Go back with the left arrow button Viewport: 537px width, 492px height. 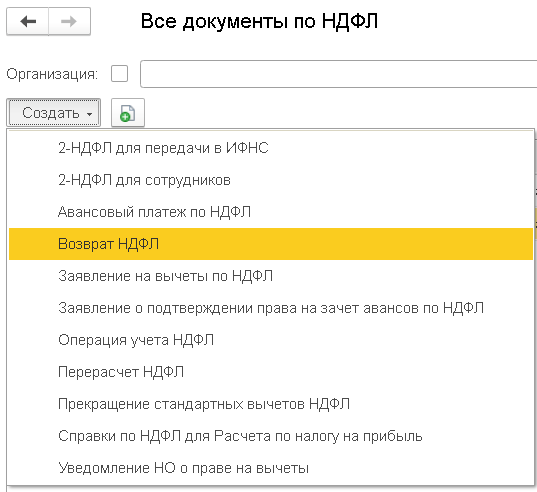coord(27,21)
